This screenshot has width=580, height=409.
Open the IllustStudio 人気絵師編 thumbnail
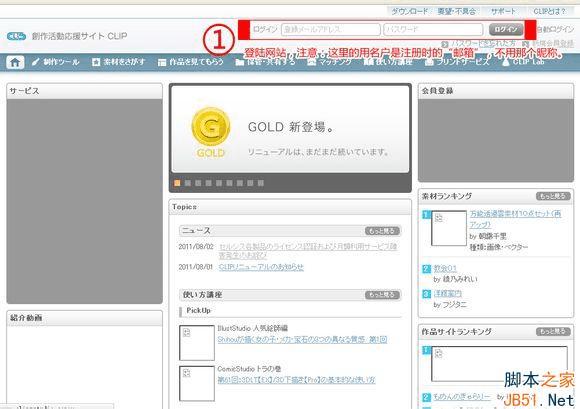point(197,343)
